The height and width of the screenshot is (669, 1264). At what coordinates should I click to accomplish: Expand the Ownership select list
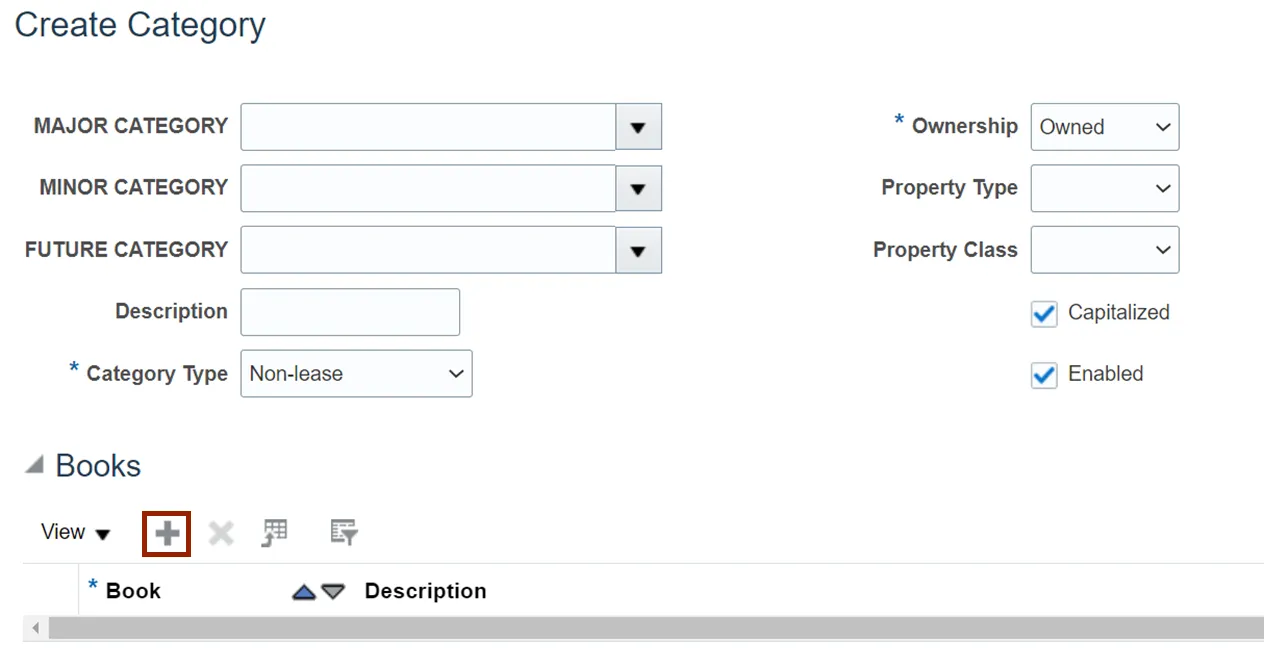pyautogui.click(x=1105, y=127)
